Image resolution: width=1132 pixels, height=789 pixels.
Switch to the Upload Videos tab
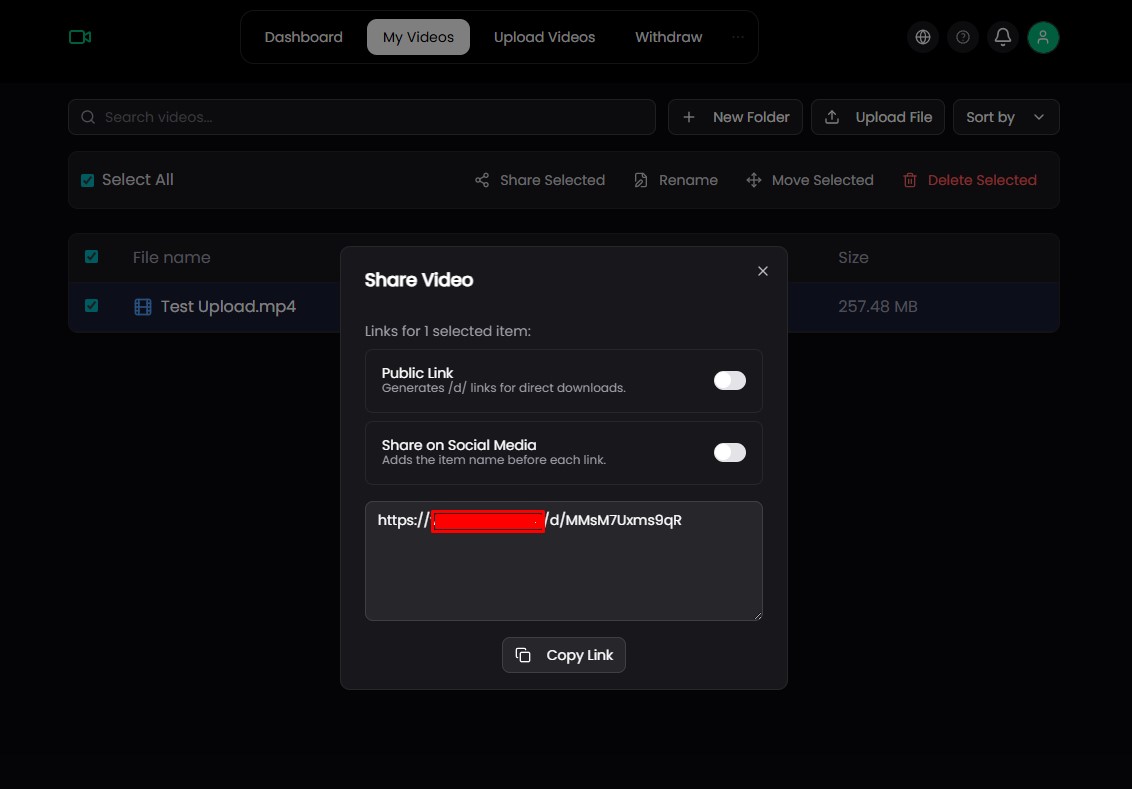tap(544, 37)
